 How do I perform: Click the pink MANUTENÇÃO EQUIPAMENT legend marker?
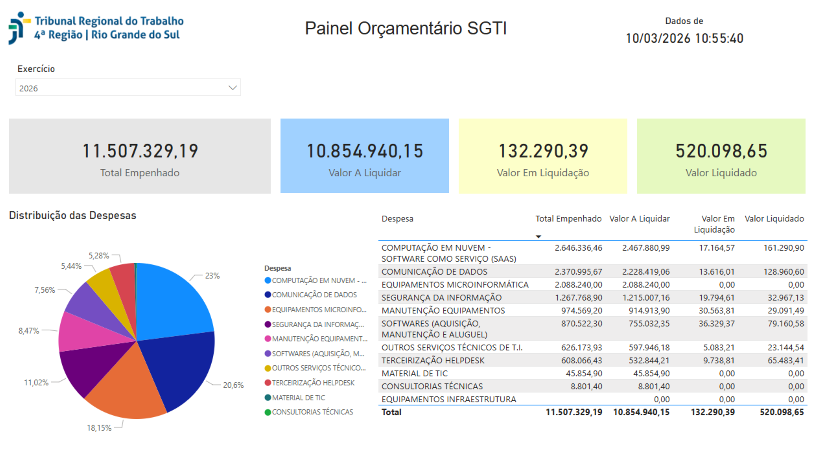pyautogui.click(x=268, y=338)
